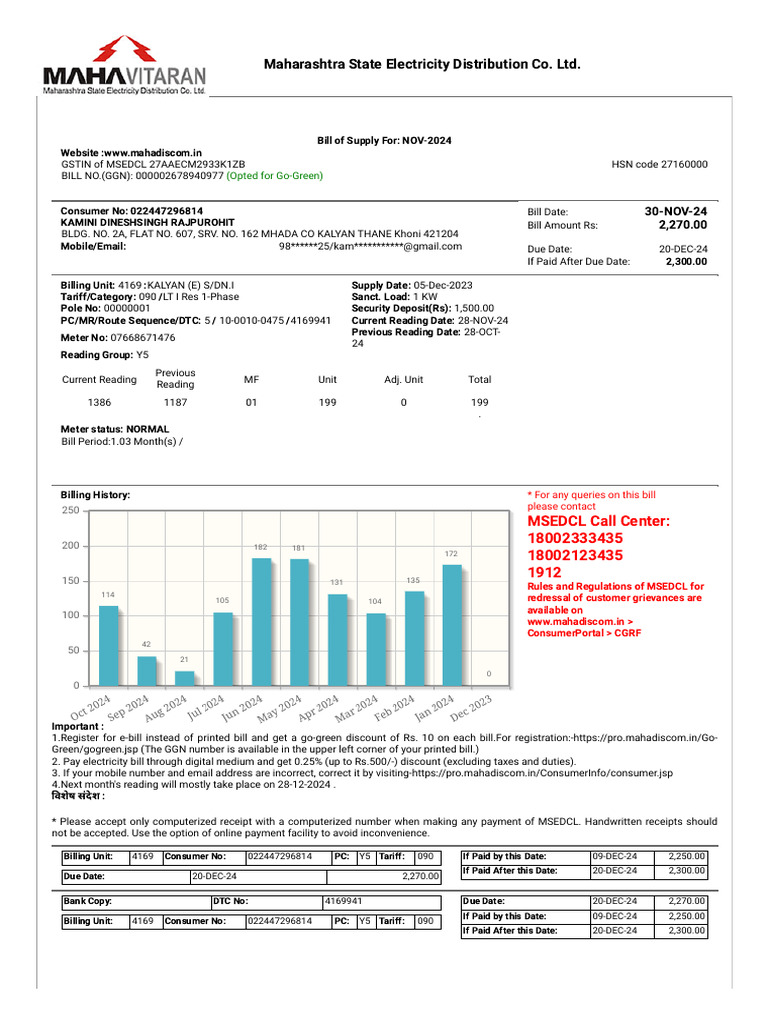Click Bank Copy If Paid After this Date 2,300.00
Viewport: 768px width, 1024px height.
pyautogui.click(x=681, y=931)
